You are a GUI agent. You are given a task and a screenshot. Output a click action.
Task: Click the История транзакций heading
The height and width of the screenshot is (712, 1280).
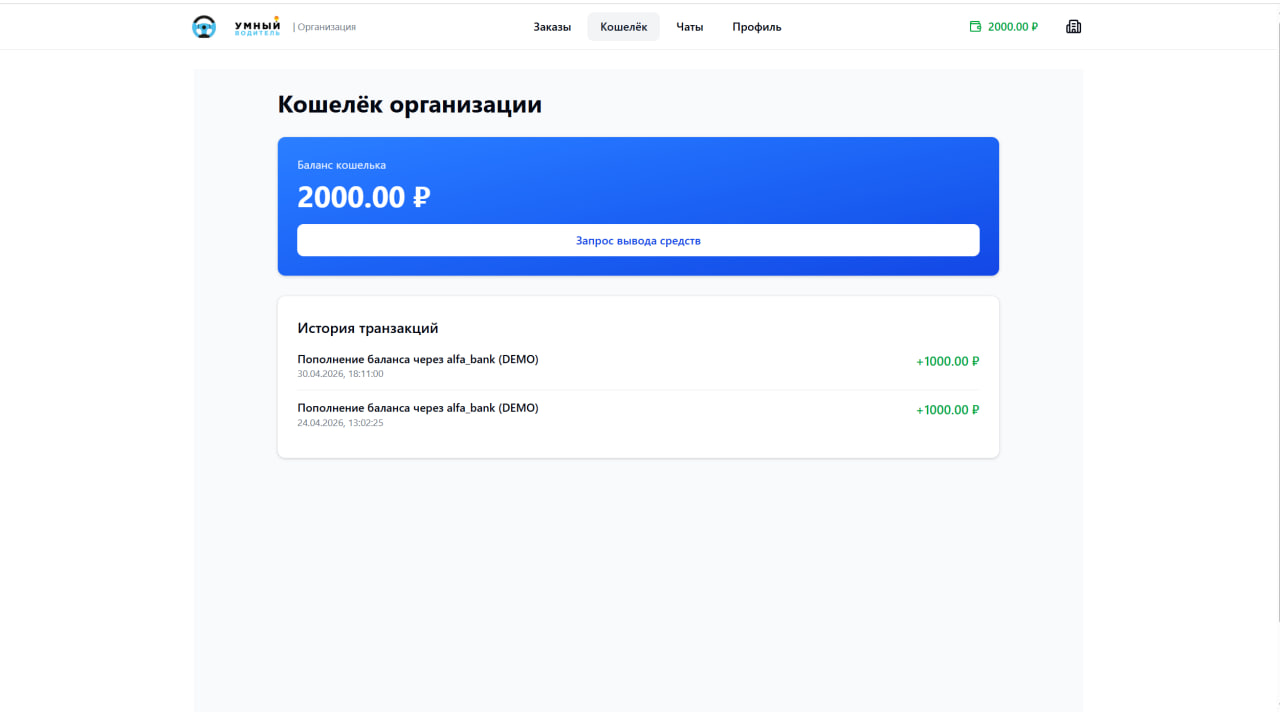point(368,328)
